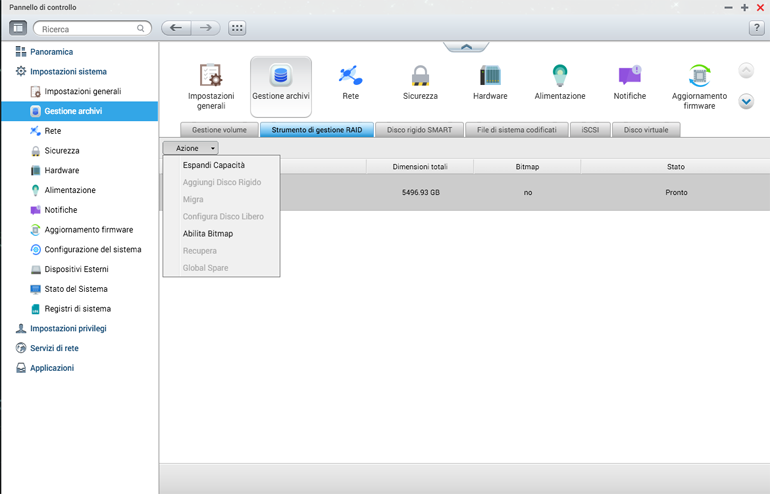Click the back navigation arrow

click(176, 28)
